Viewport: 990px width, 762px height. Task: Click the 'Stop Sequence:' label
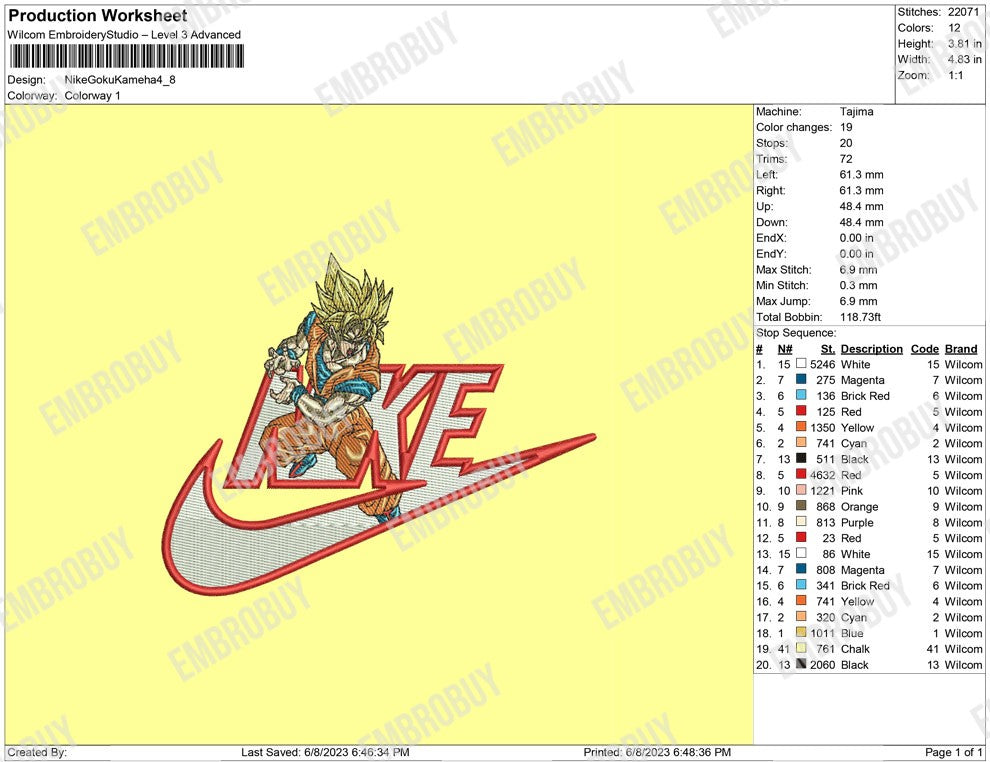(x=796, y=333)
